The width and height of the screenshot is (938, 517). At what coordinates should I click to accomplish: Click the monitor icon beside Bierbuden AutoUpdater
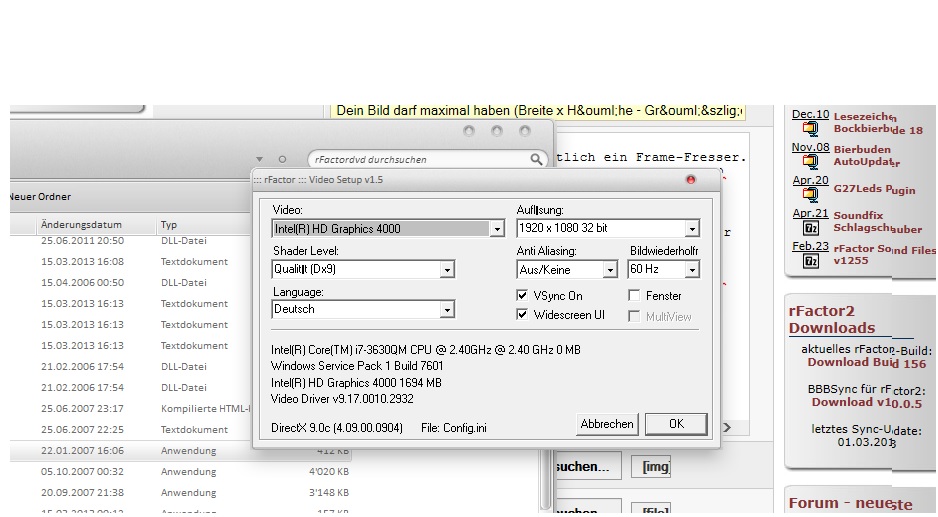(811, 162)
